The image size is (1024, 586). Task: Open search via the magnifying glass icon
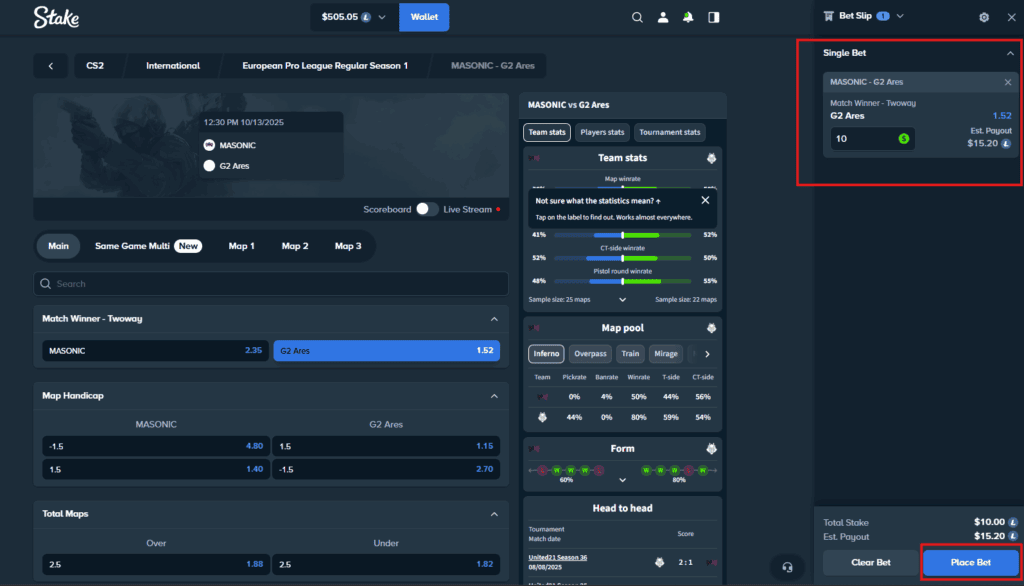pos(637,17)
